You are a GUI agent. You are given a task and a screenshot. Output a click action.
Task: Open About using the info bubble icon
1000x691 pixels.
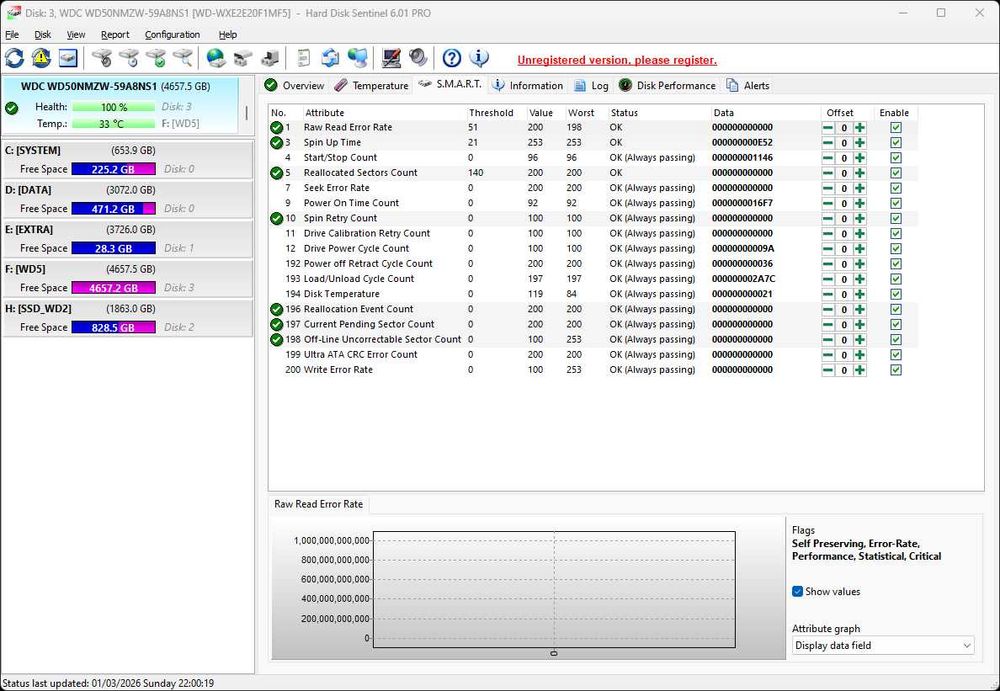[x=479, y=58]
